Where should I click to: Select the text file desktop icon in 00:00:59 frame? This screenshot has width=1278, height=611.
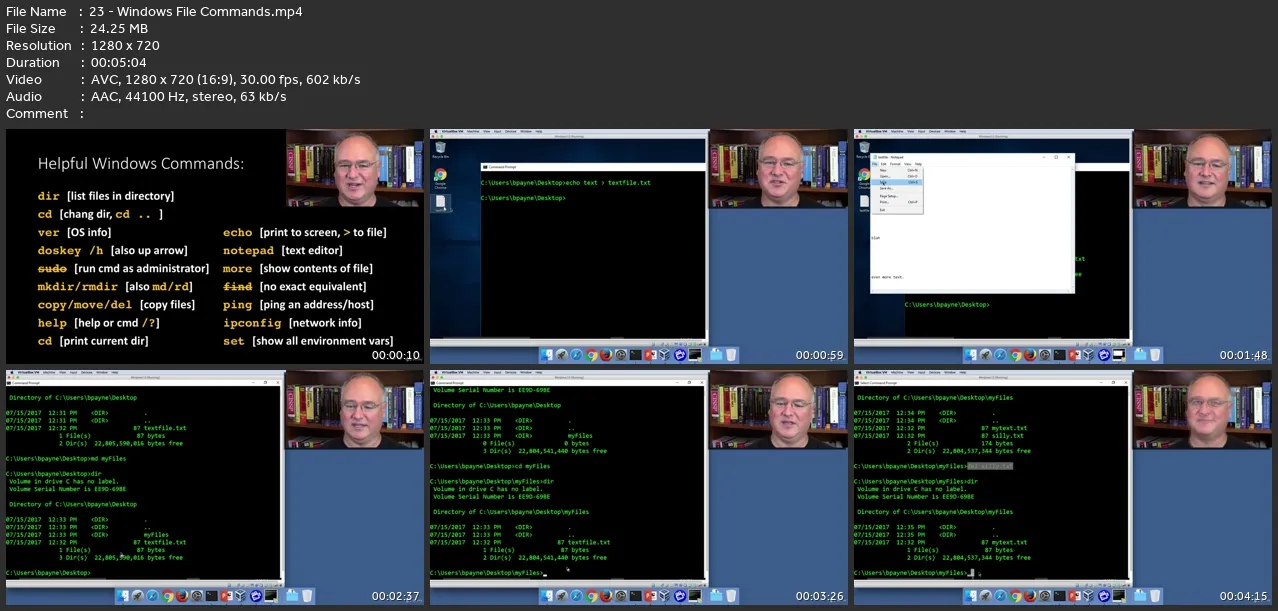[440, 203]
